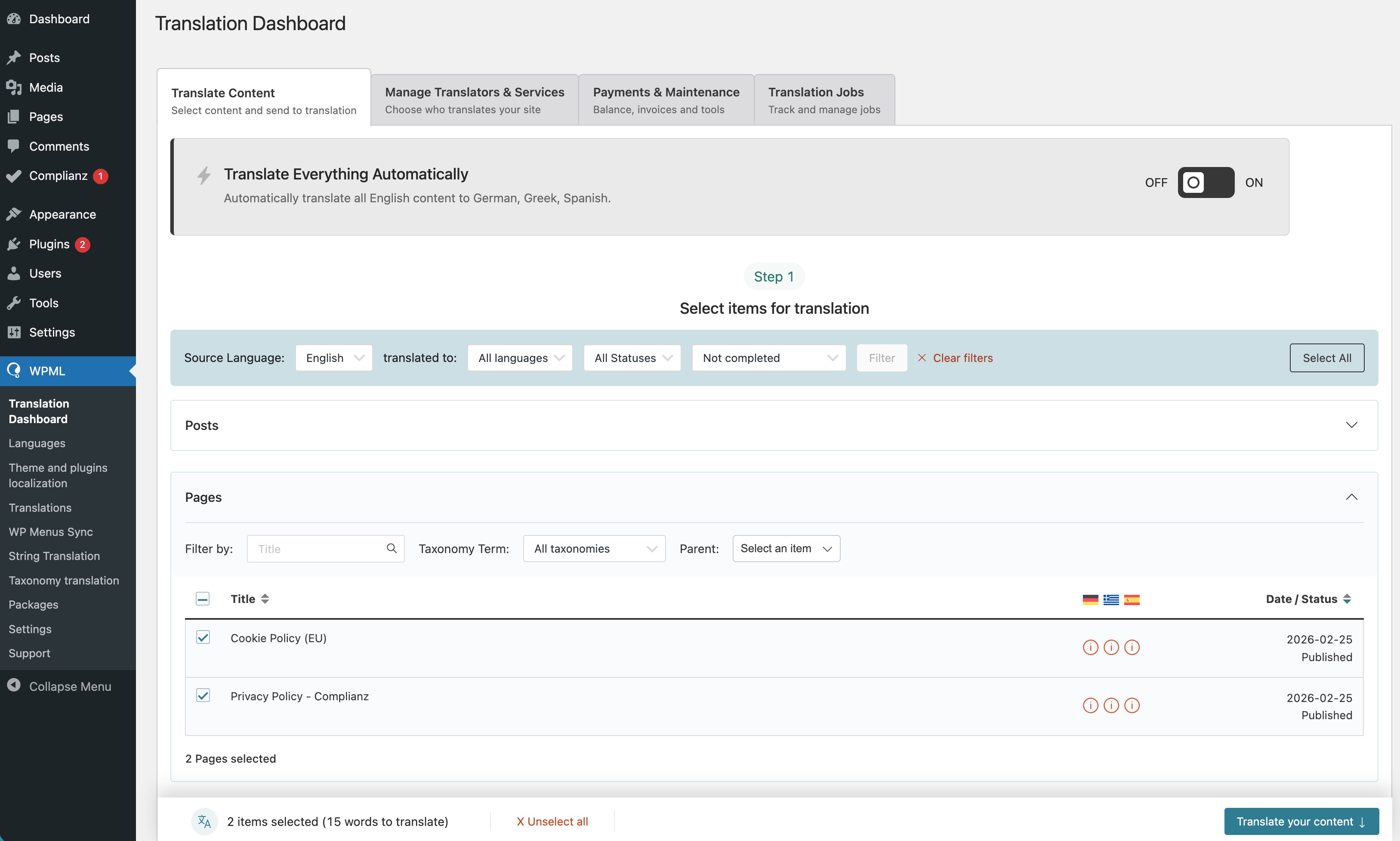Sort by Title arrows icon

coord(265,599)
